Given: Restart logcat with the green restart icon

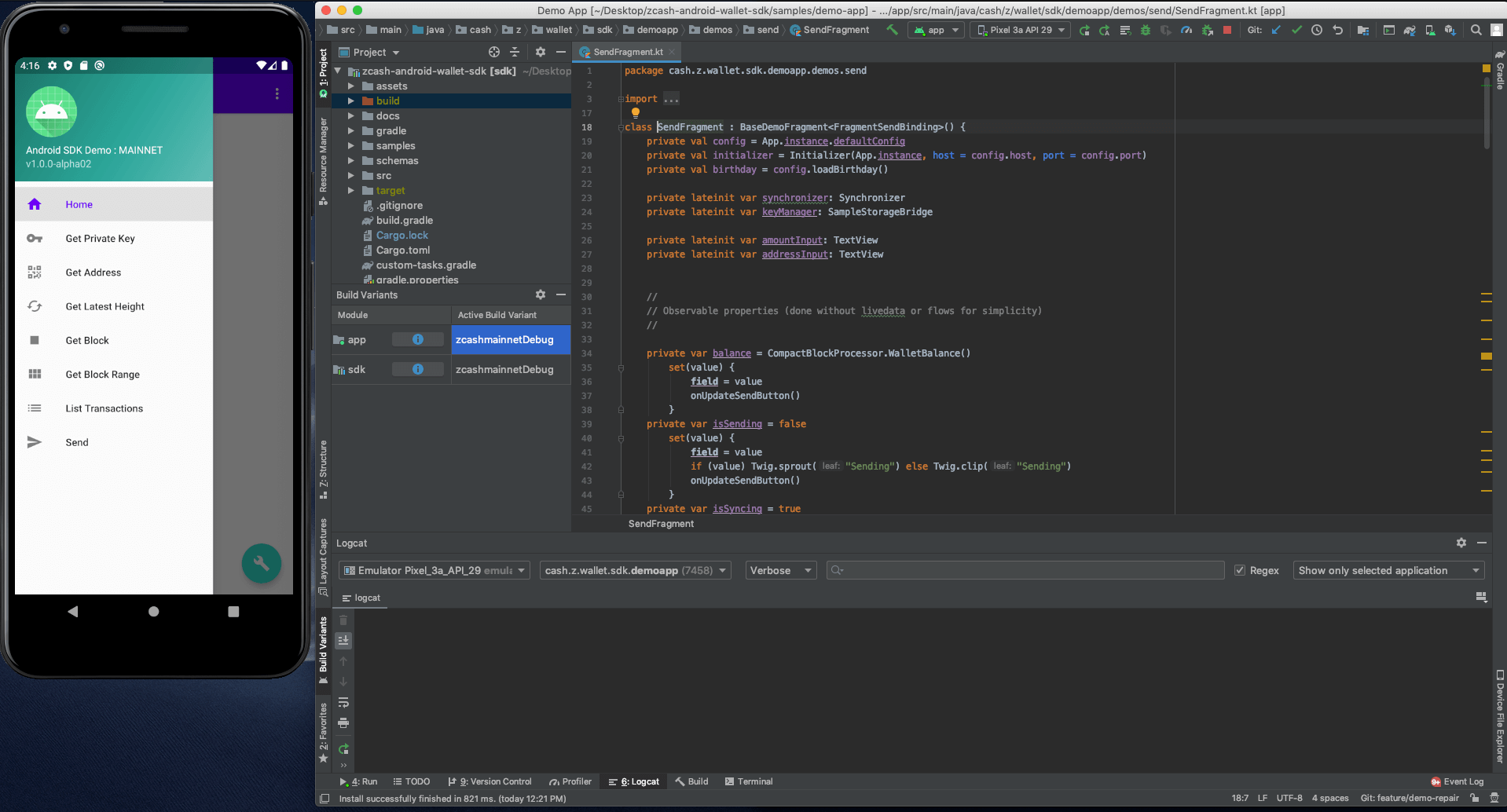Looking at the screenshot, I should [343, 749].
